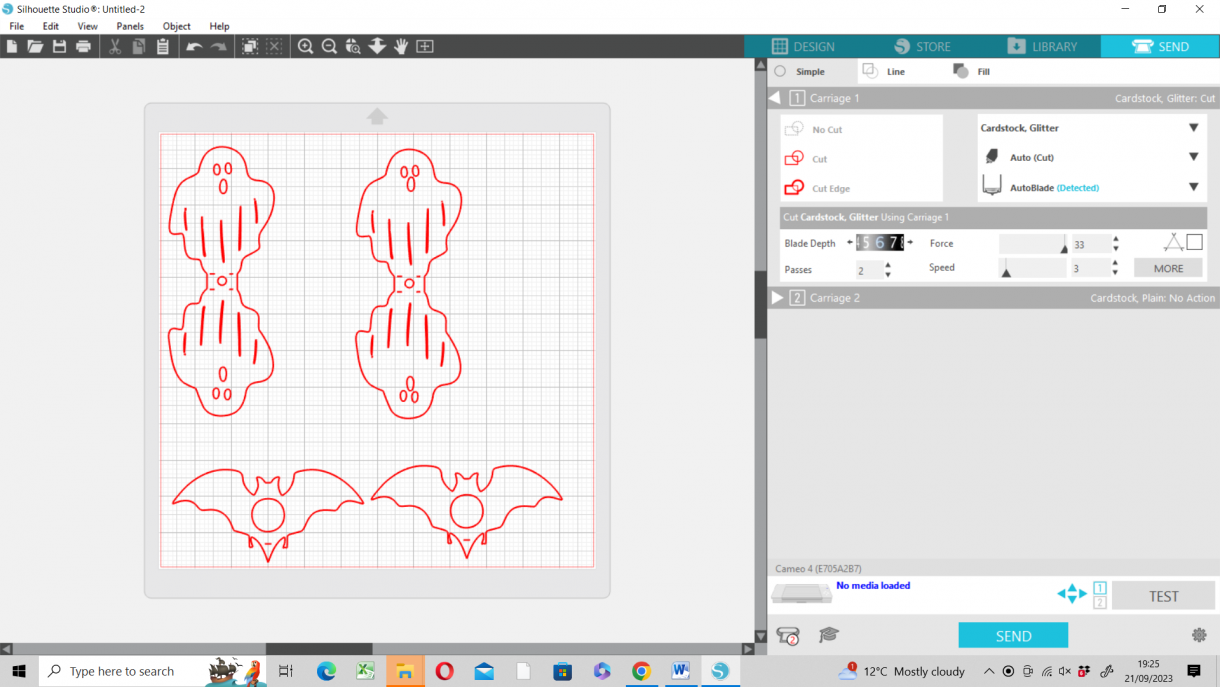The height and width of the screenshot is (687, 1220).
Task: Open the Silhouette devices icon with badge 2
Action: [788, 636]
